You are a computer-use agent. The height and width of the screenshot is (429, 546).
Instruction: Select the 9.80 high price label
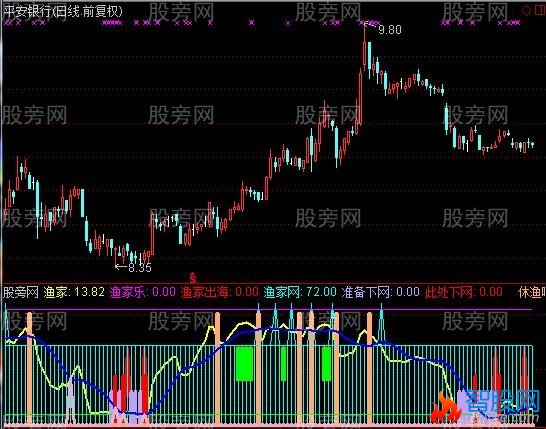[390, 30]
